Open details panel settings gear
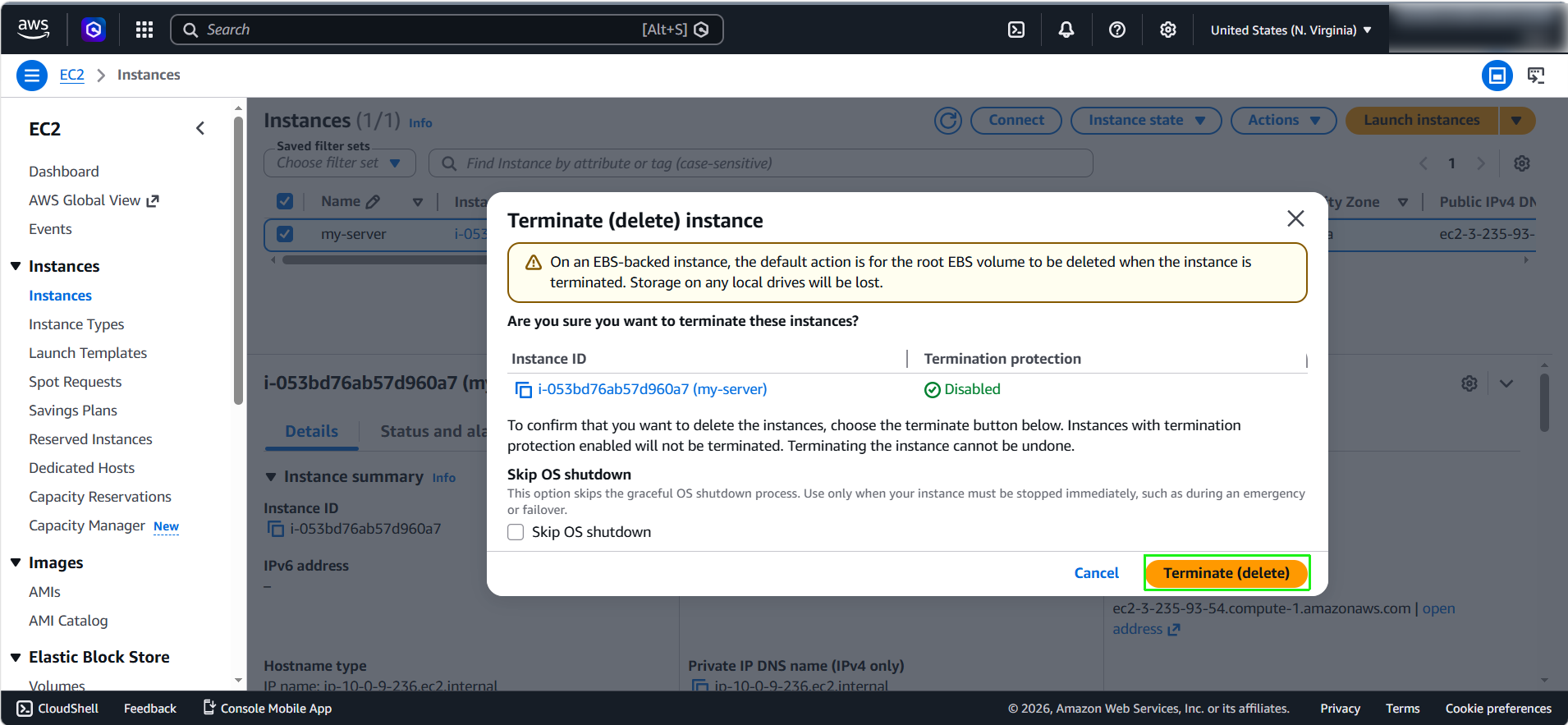 (x=1469, y=383)
